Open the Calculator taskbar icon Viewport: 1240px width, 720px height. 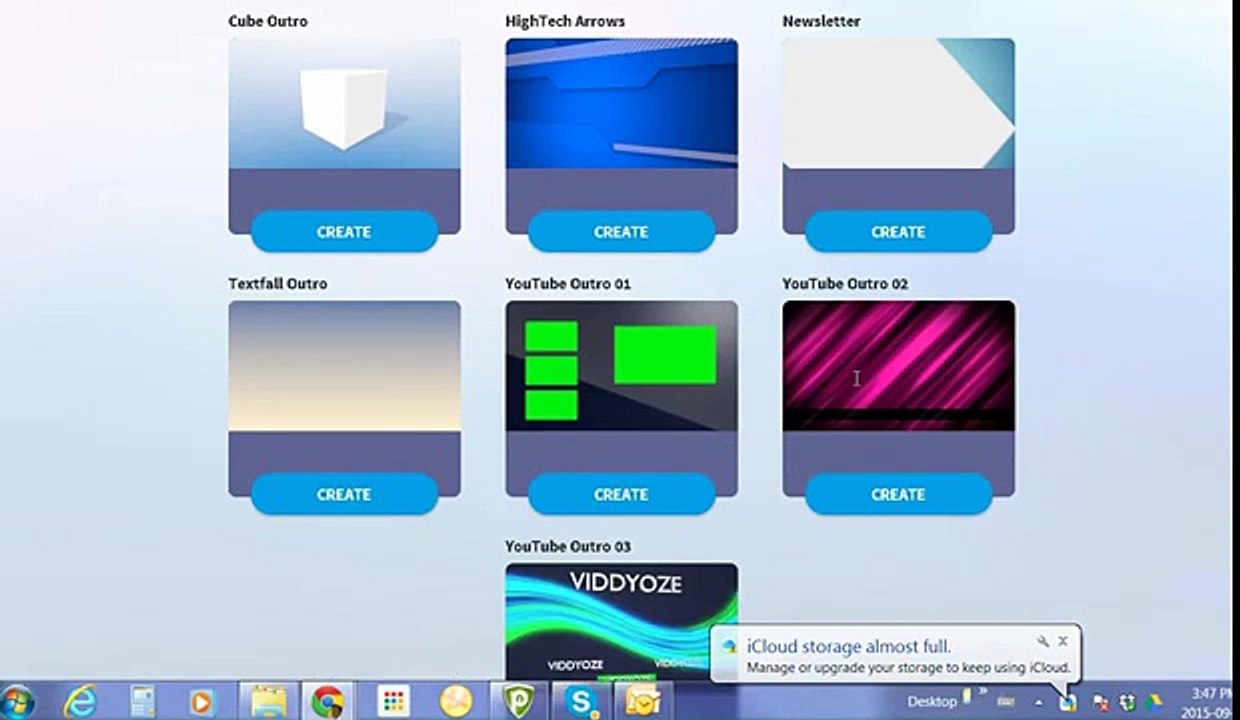pos(142,701)
